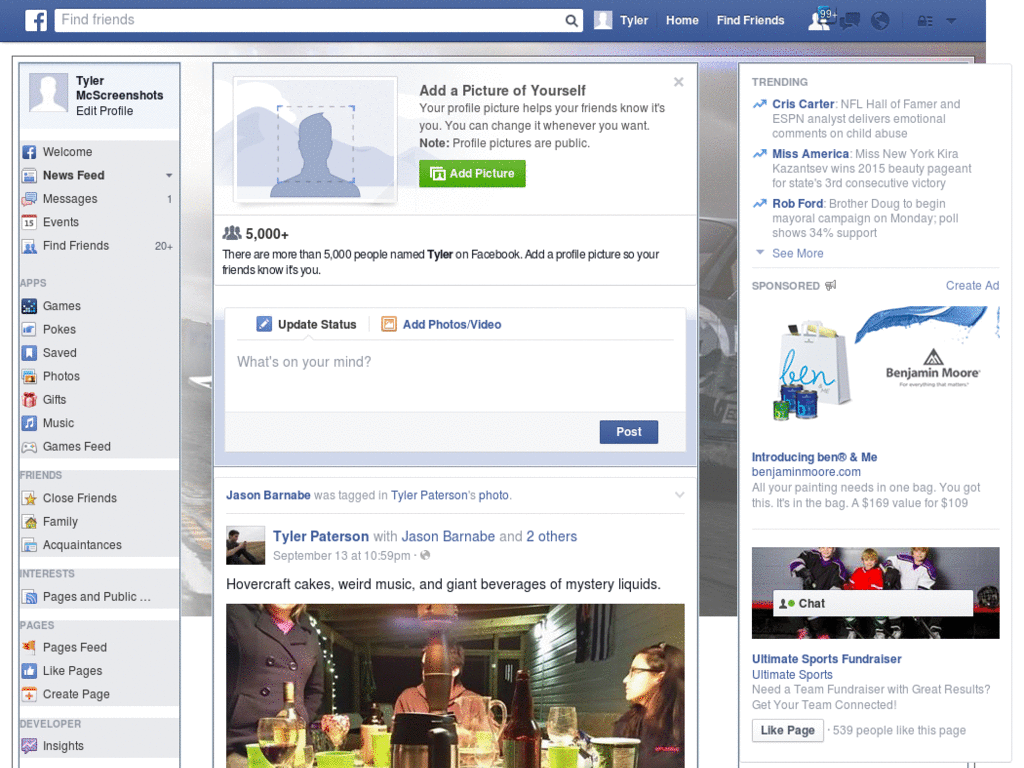
Task: Open benjaminmoore.com ad link
Action: (806, 472)
